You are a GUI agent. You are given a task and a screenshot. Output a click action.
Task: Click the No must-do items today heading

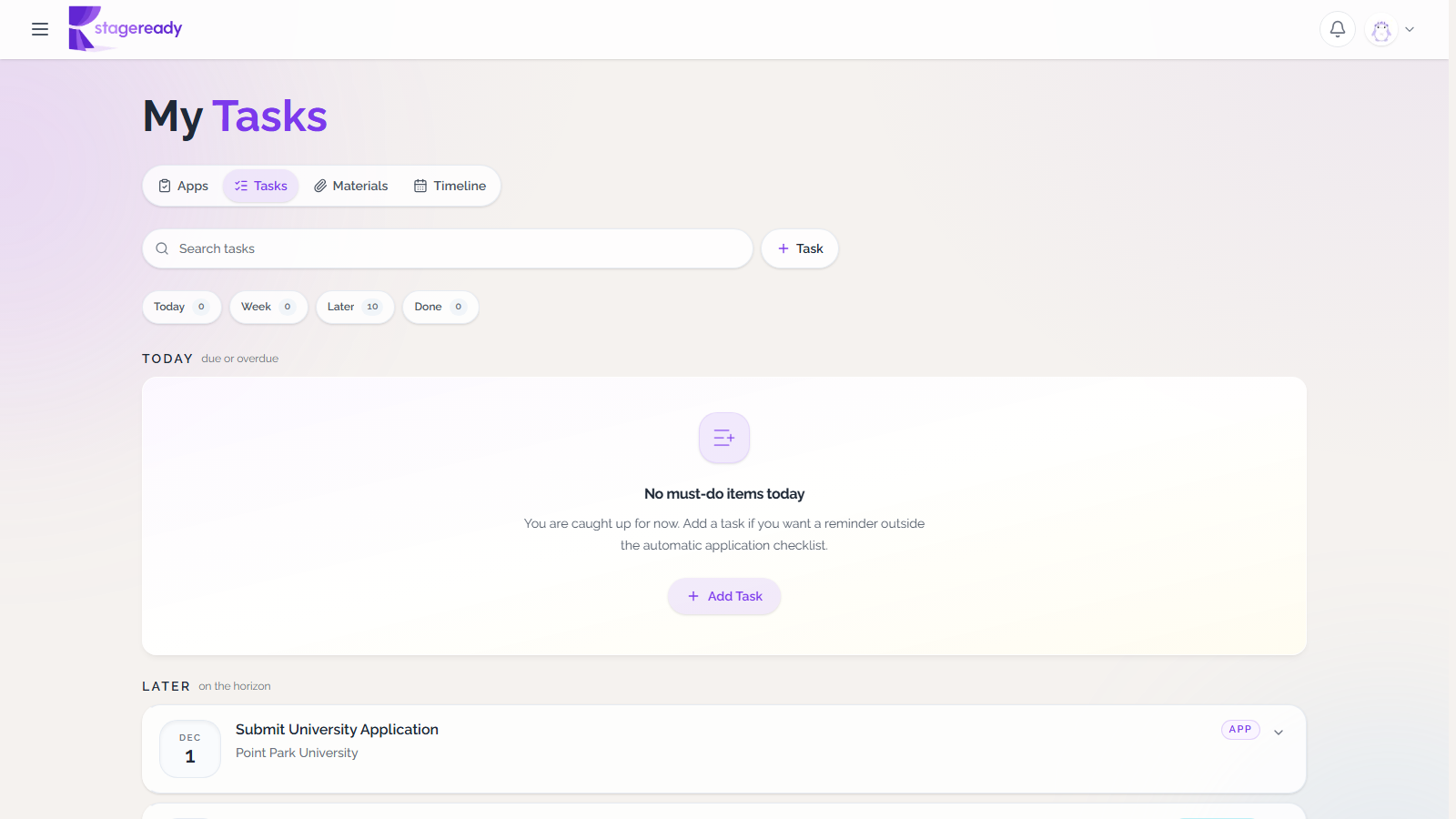724,493
